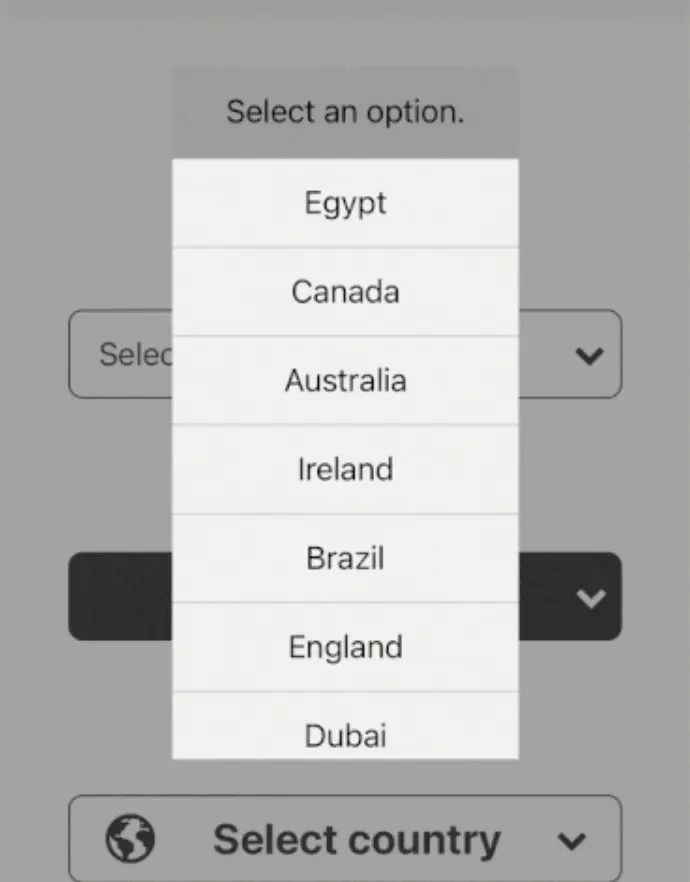Image resolution: width=690 pixels, height=882 pixels.
Task: Choose Brazil from the option list
Action: [x=345, y=558]
